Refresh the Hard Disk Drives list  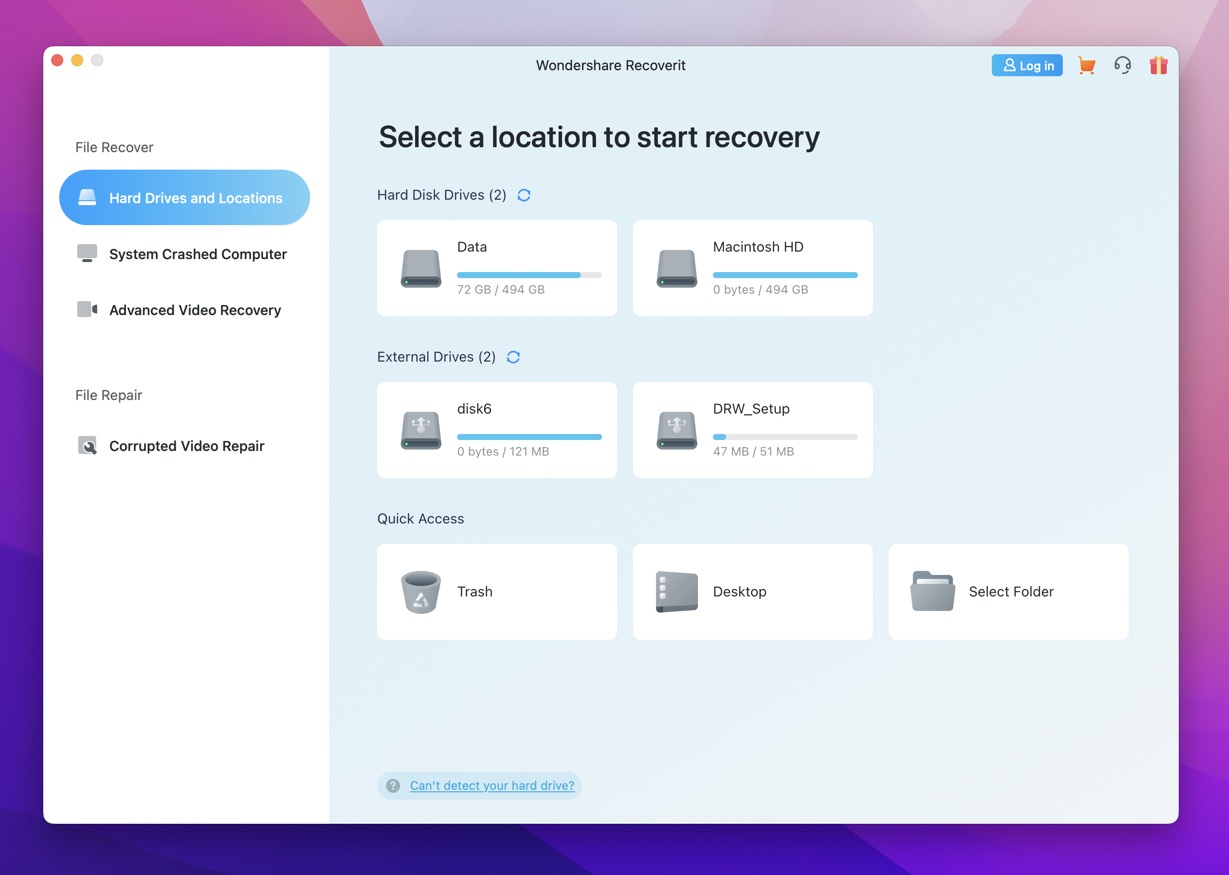click(x=524, y=195)
